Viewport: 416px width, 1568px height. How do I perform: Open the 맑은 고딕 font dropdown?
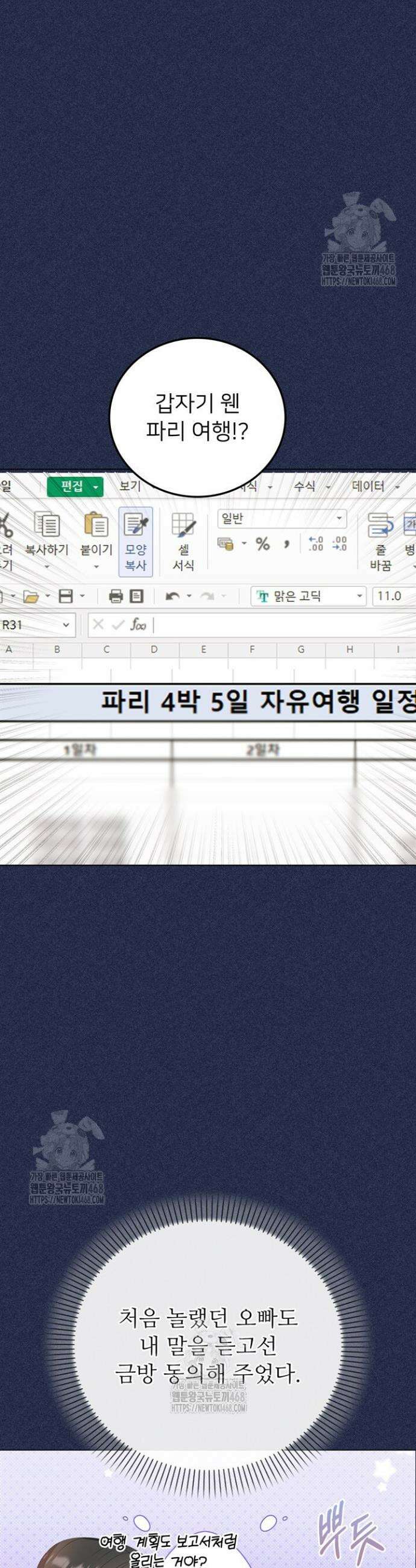308,596
